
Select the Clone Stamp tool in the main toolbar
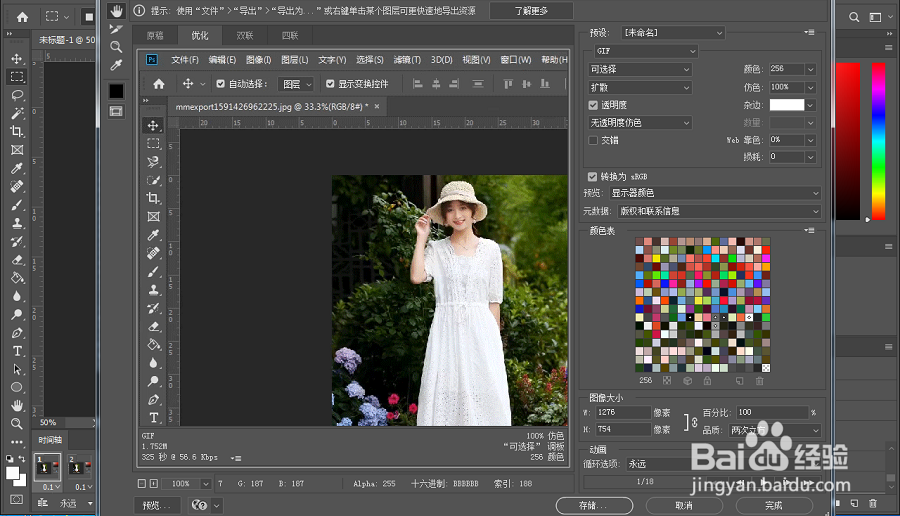[17, 223]
